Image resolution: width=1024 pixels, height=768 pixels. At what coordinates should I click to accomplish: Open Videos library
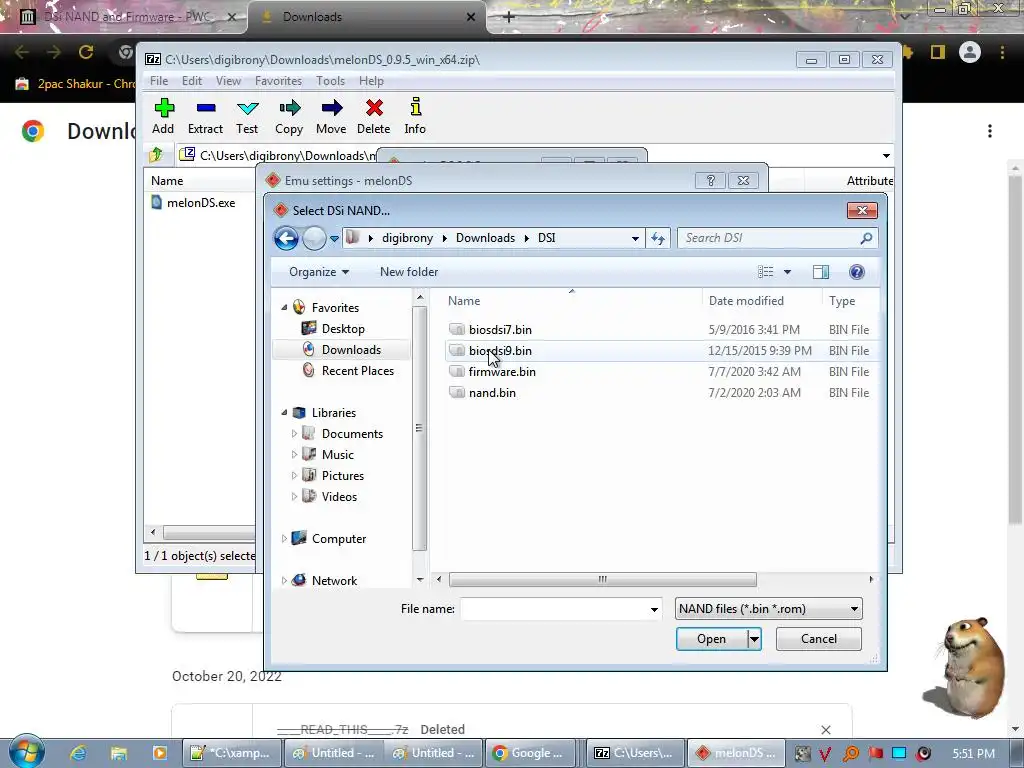[339, 496]
